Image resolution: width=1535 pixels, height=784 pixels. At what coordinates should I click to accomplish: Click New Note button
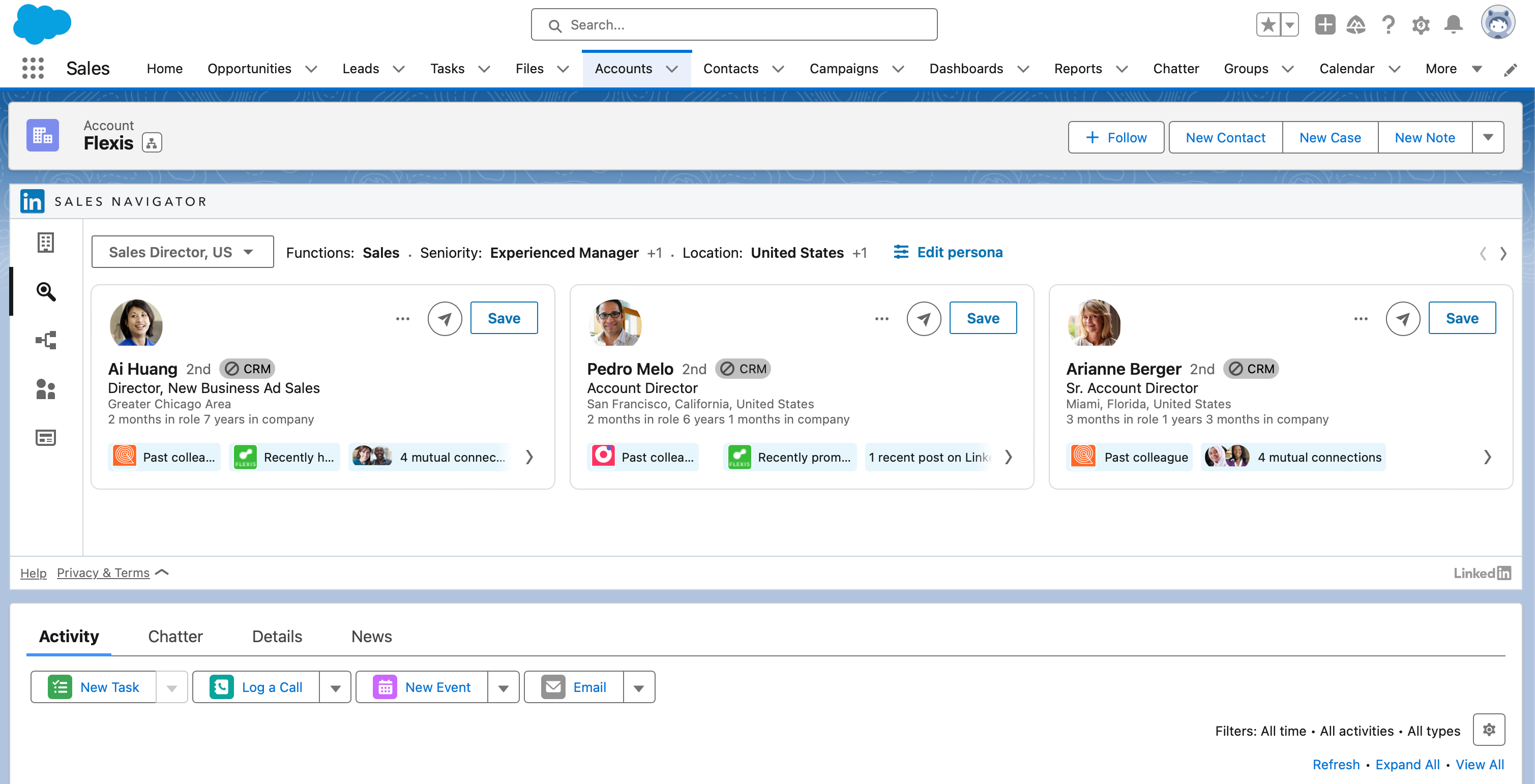point(1425,138)
